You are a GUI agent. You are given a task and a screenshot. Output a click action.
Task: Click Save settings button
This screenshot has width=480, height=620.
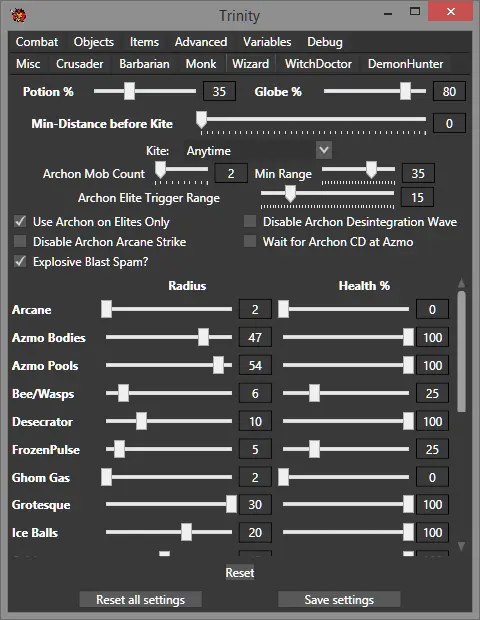[x=339, y=599]
